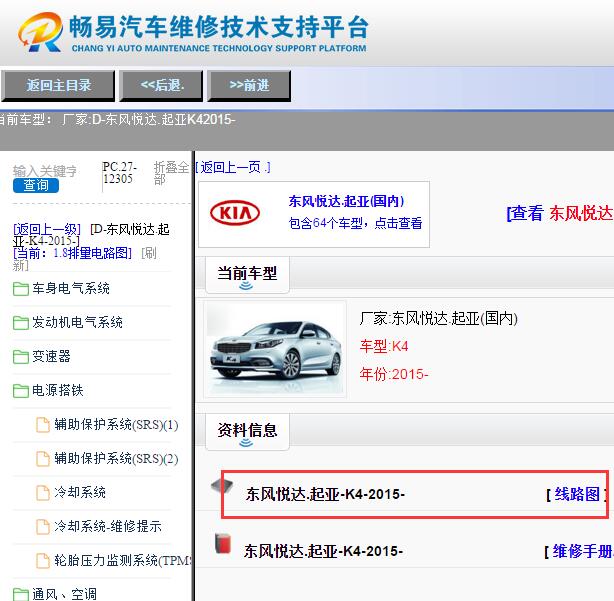This screenshot has height=601, width=614.
Task: Expand the 车身电气系统 tree node
Action: click(71, 289)
